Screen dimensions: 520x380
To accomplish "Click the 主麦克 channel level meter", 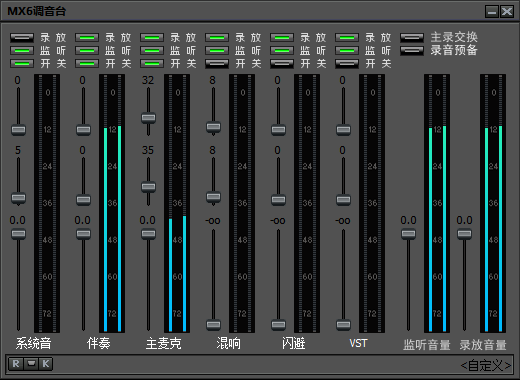I will click(x=177, y=203).
